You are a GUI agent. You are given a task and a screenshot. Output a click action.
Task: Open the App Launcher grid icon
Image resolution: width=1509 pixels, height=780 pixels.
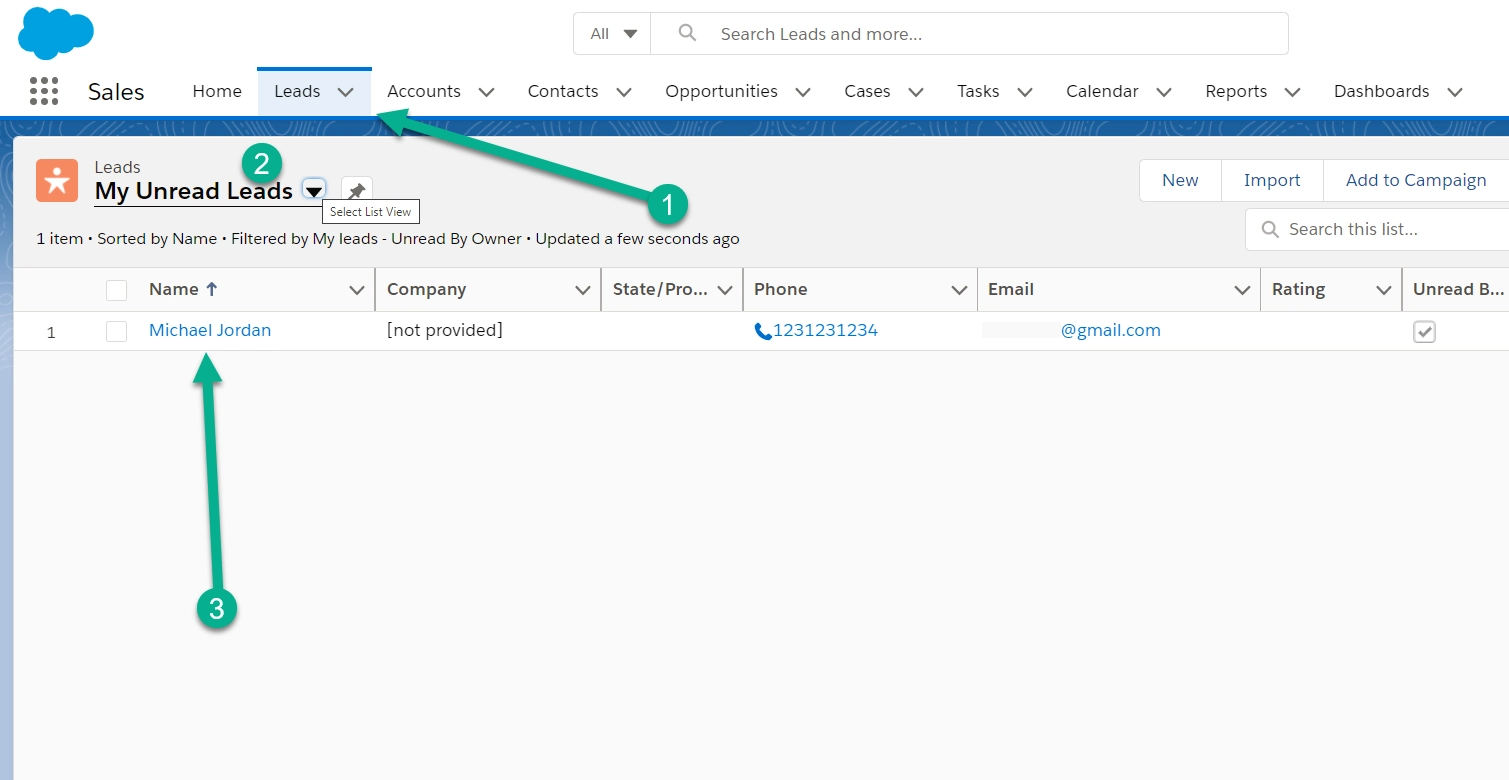point(44,91)
